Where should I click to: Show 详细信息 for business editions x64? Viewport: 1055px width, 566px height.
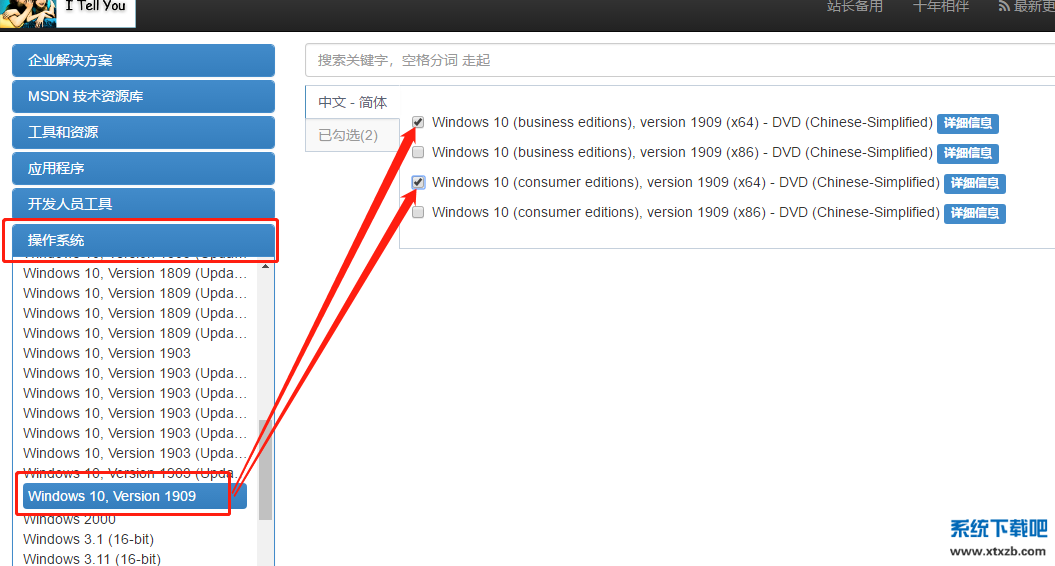tap(967, 124)
